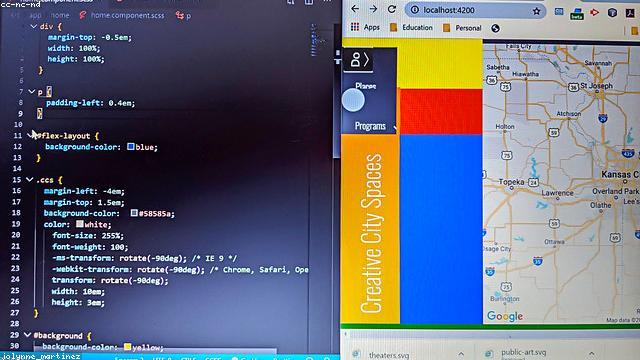This screenshot has width=640, height=360.
Task: Open the #58585a color swatch picker
Action: [x=134, y=213]
